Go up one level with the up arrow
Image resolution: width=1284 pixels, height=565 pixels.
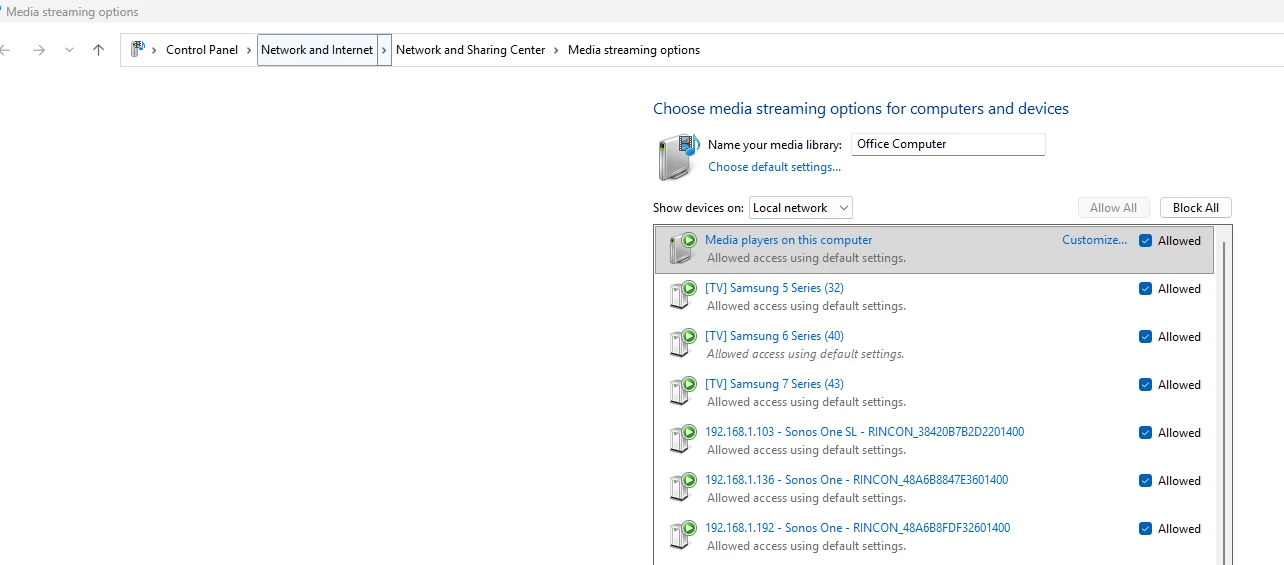pos(98,50)
